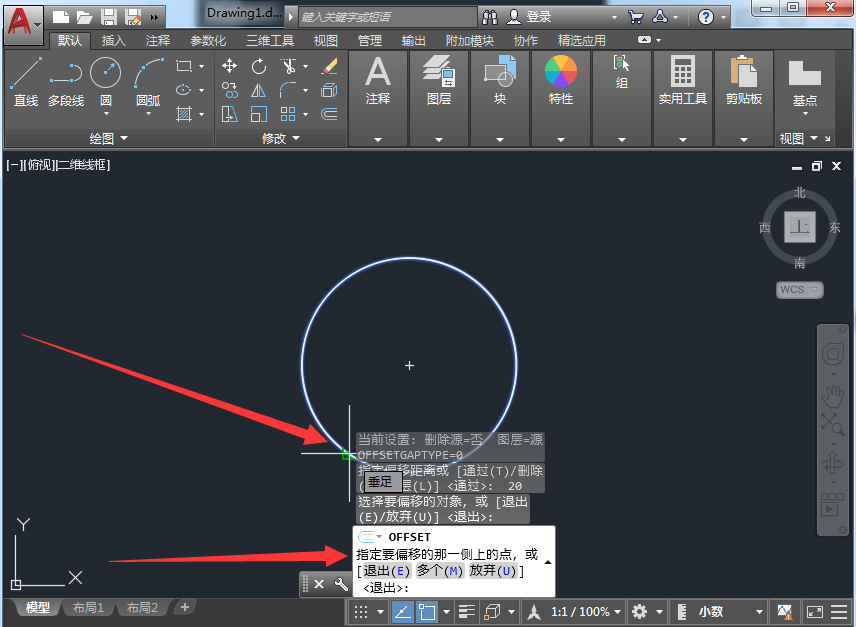Screen dimensions: 856x627
Task: Open the Utilities (实用工具) calculator panel
Action: (x=682, y=81)
